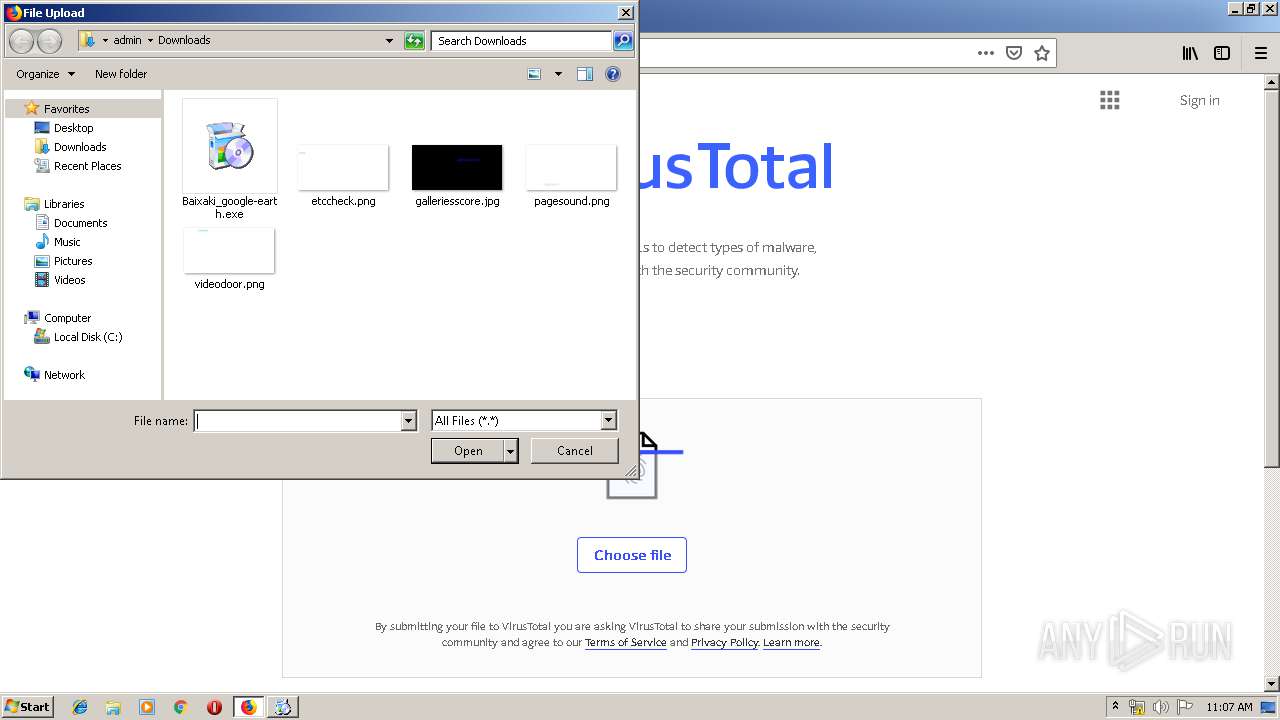Open Desktop in navigation pane
The height and width of the screenshot is (720, 1280).
tap(73, 128)
